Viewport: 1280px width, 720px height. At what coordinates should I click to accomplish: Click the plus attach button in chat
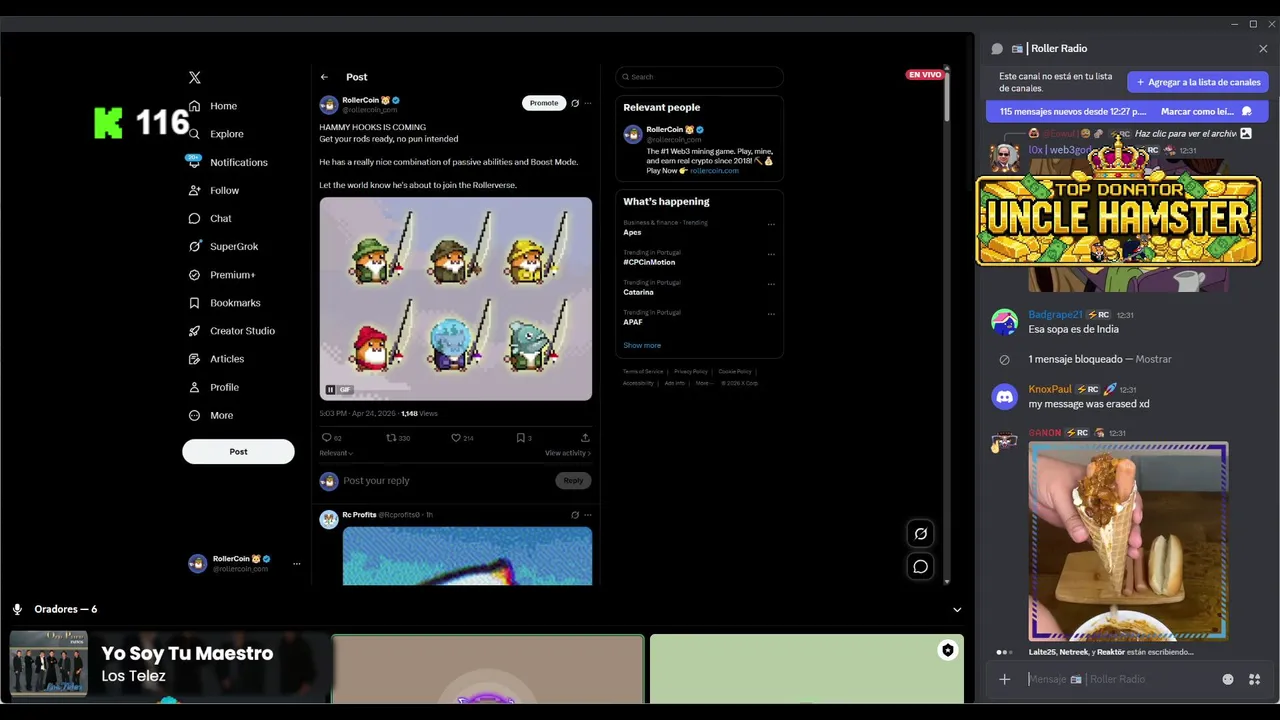coord(1005,680)
